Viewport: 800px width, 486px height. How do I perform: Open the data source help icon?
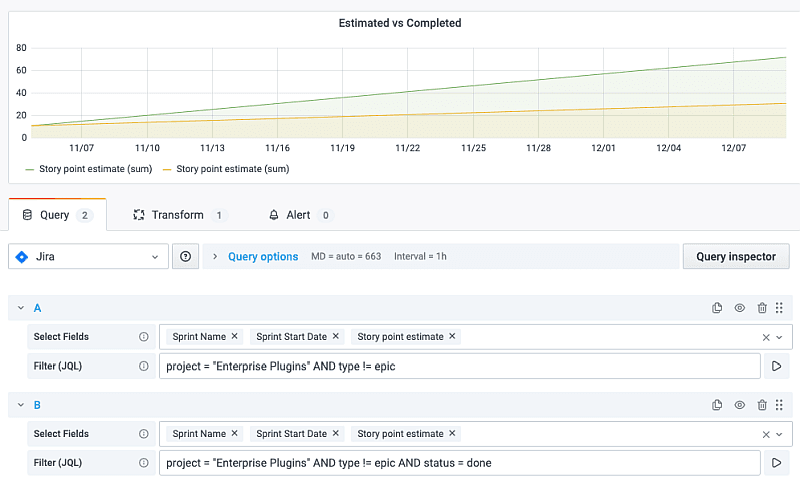pyautogui.click(x=185, y=257)
